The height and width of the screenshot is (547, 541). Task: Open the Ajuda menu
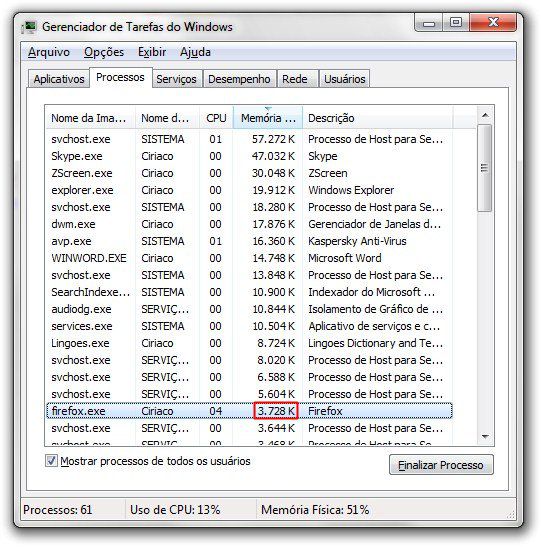[195, 52]
